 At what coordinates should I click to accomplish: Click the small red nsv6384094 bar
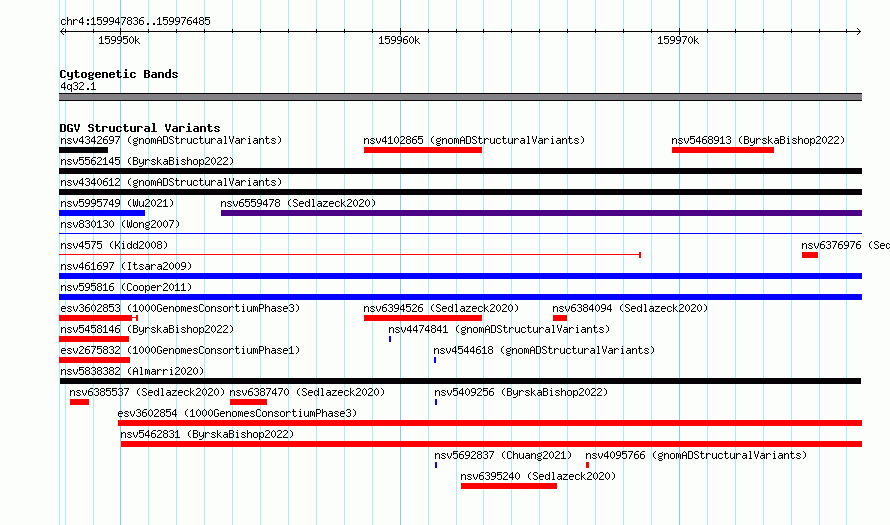tap(560, 318)
